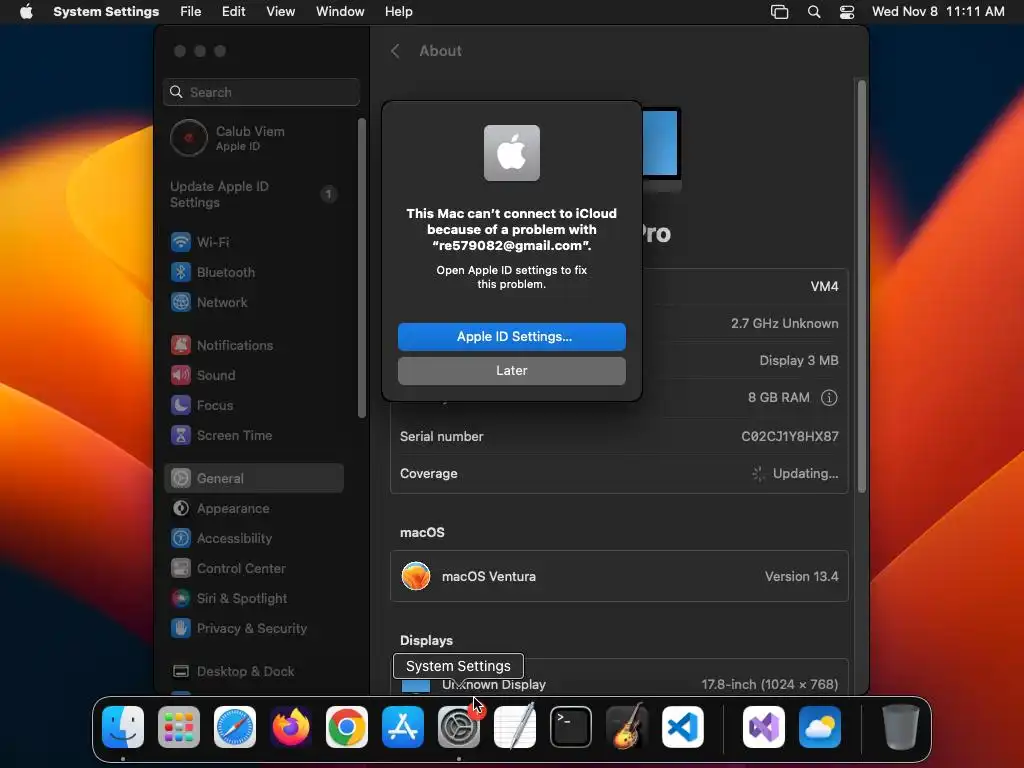
Task: Open Focus settings icon
Action: click(x=181, y=405)
